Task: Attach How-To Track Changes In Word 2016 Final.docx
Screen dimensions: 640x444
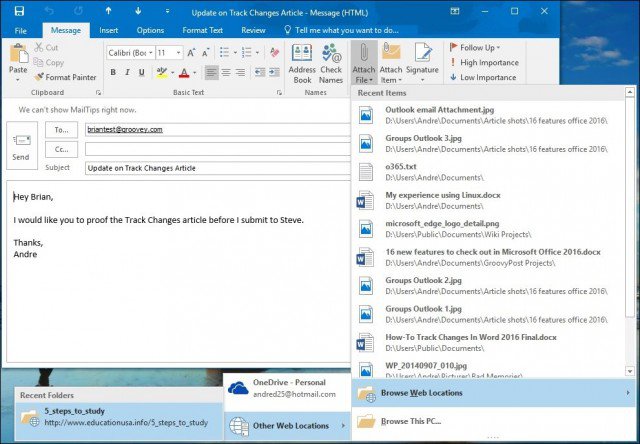Action: (488, 343)
